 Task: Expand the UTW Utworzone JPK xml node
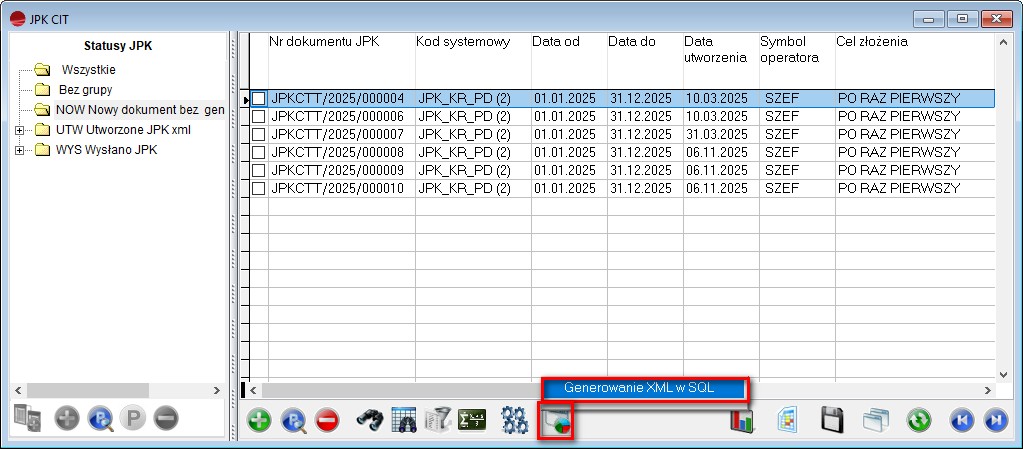(19, 130)
